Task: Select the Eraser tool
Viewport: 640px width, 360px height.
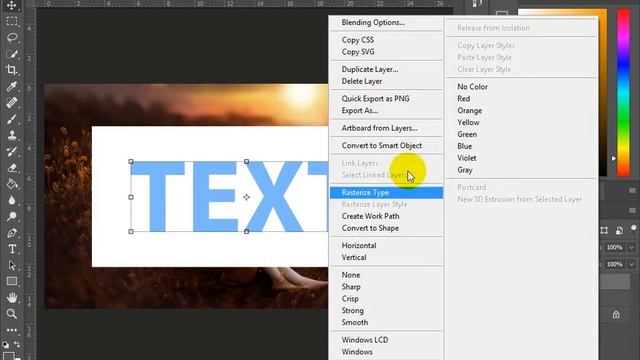Action: pos(11,168)
